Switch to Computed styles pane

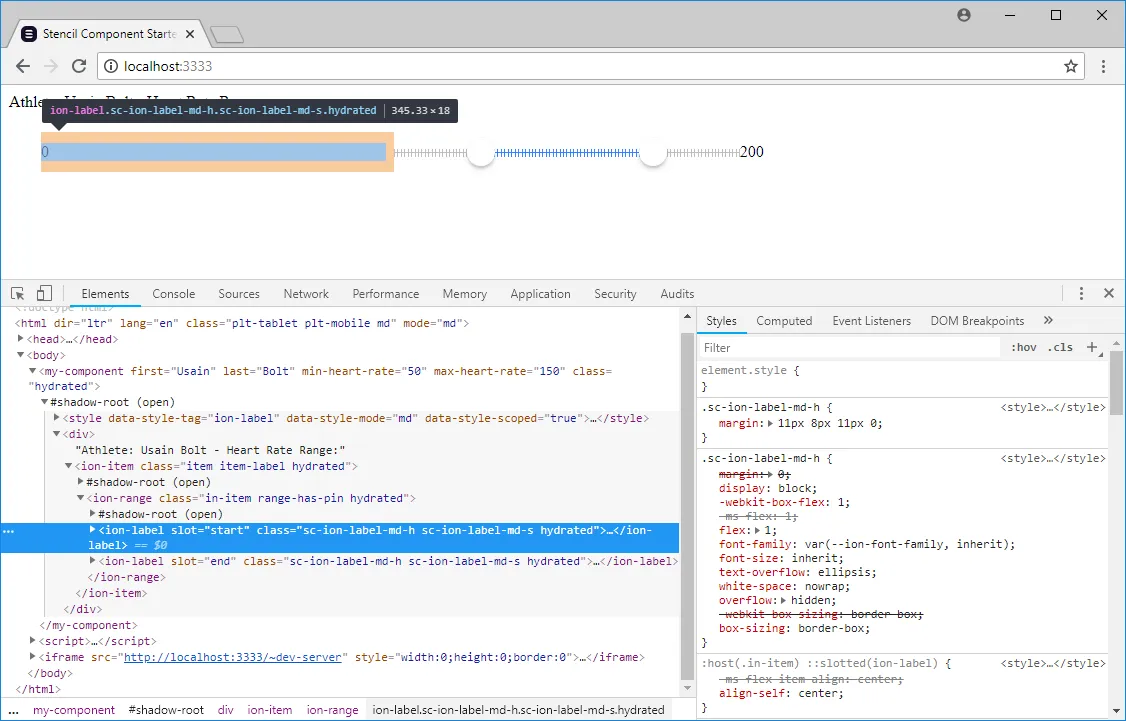point(784,321)
